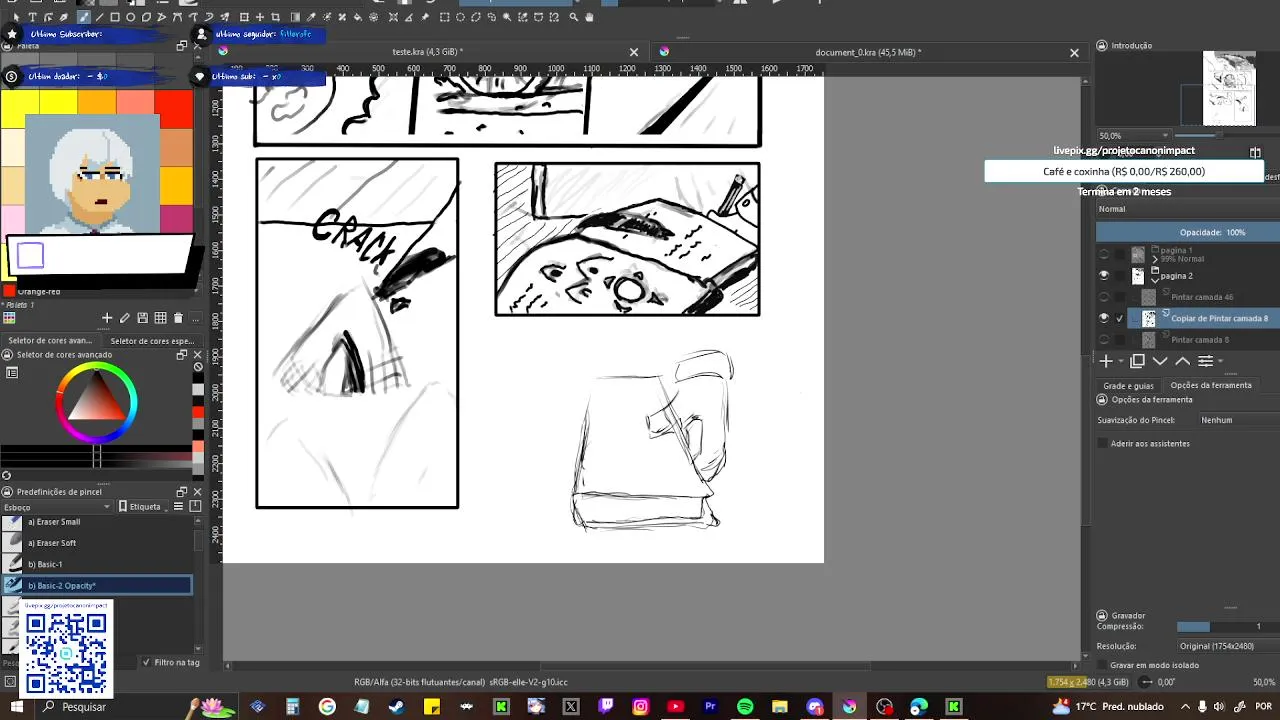Viewport: 1280px width, 720px height.
Task: Toggle Filtro na tag checkbox
Action: tap(147, 662)
